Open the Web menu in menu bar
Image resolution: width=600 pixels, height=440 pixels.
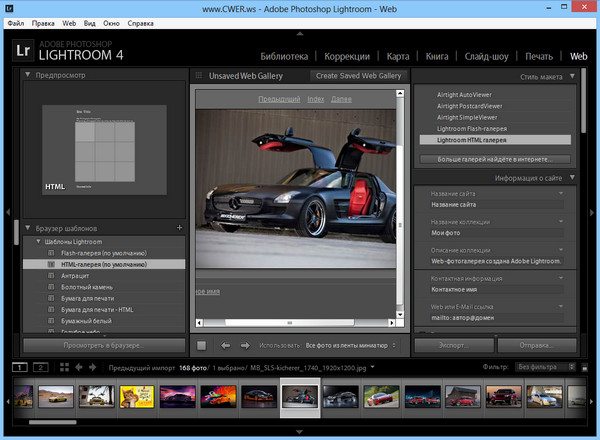coord(69,23)
